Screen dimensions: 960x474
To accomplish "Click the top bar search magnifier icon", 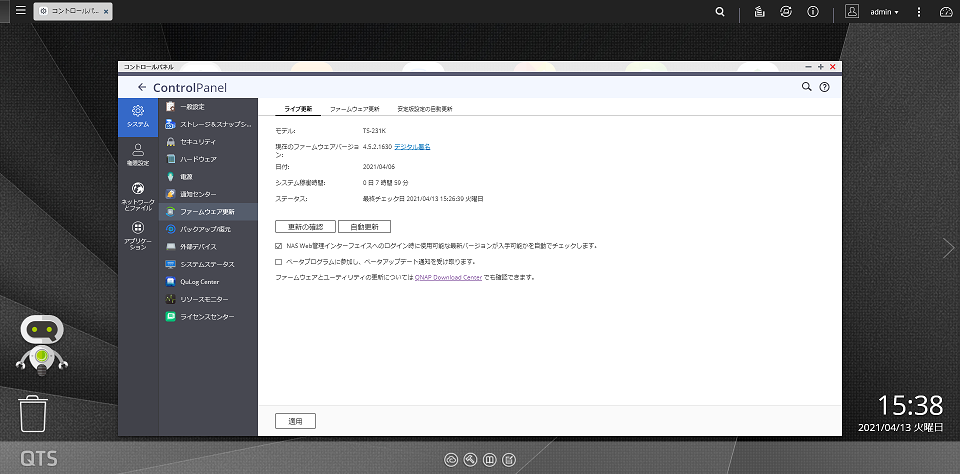I will [721, 12].
